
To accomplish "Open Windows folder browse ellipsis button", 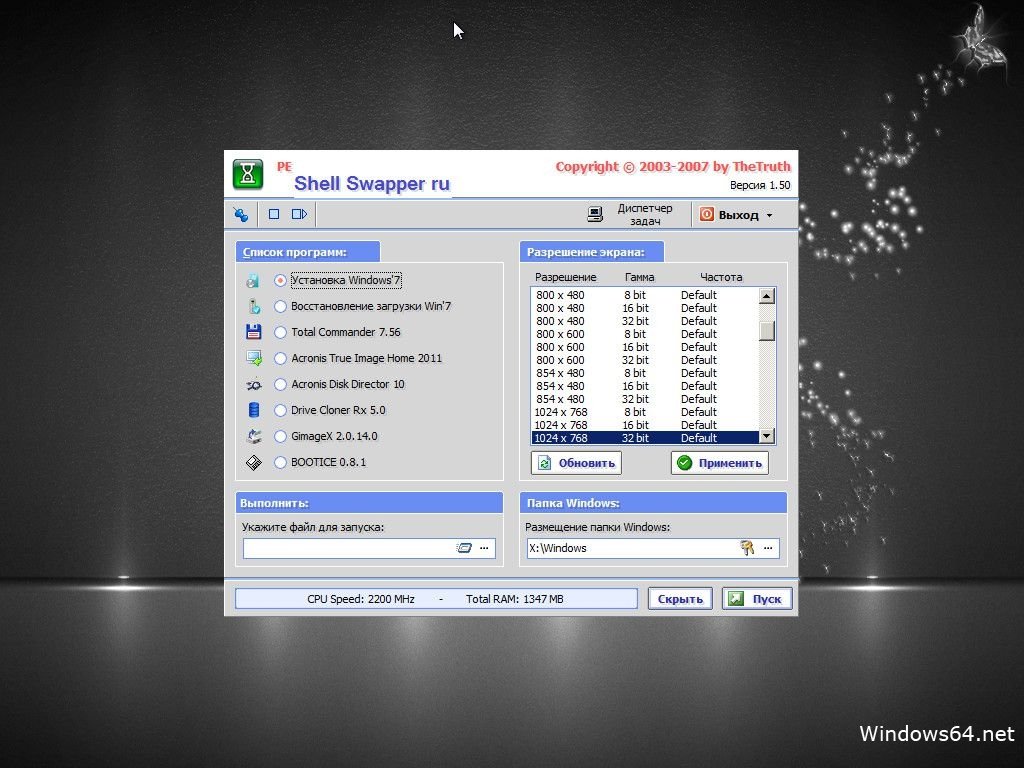I will point(768,548).
